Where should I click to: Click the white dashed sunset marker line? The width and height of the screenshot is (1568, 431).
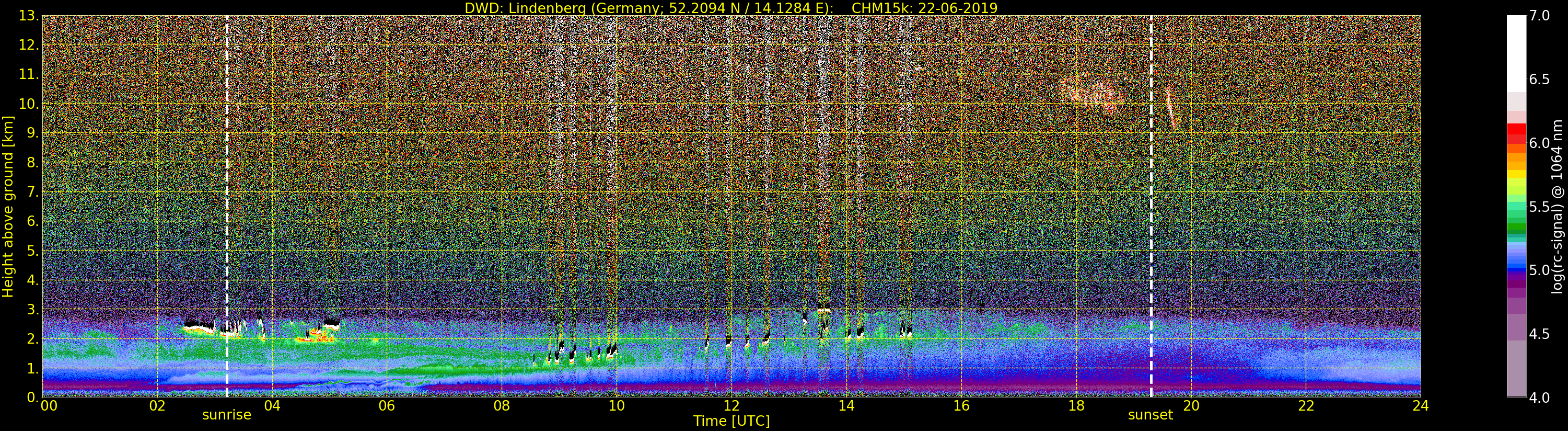[x=1151, y=206]
